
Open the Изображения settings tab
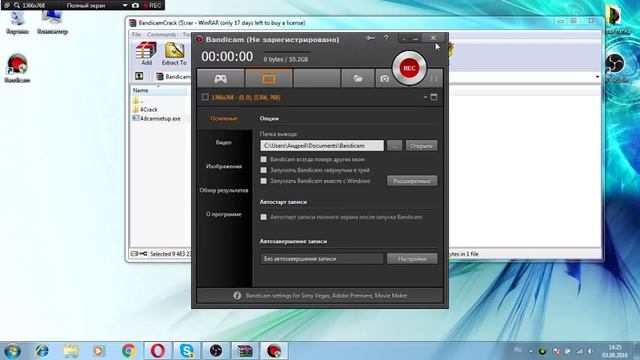224,166
